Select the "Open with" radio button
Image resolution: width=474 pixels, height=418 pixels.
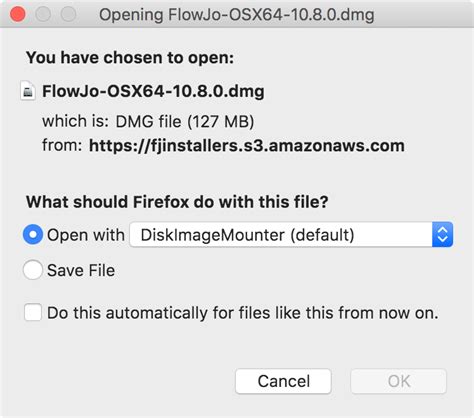click(x=33, y=234)
